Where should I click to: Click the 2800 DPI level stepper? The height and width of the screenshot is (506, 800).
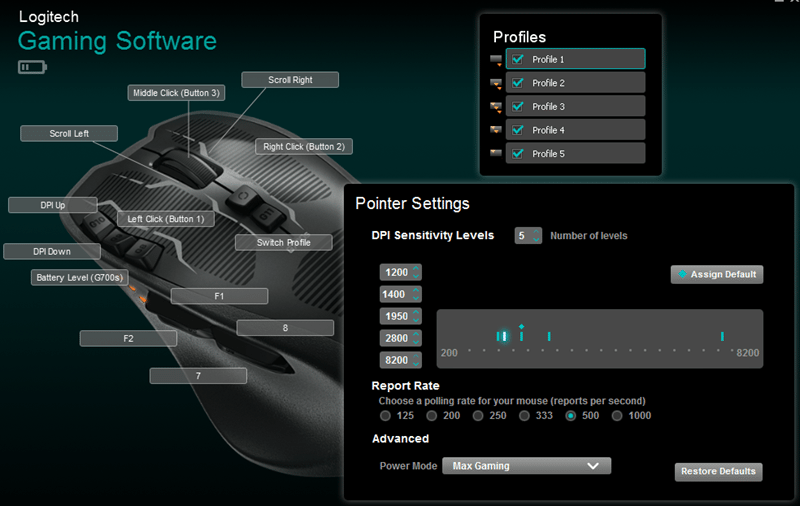[x=416, y=338]
